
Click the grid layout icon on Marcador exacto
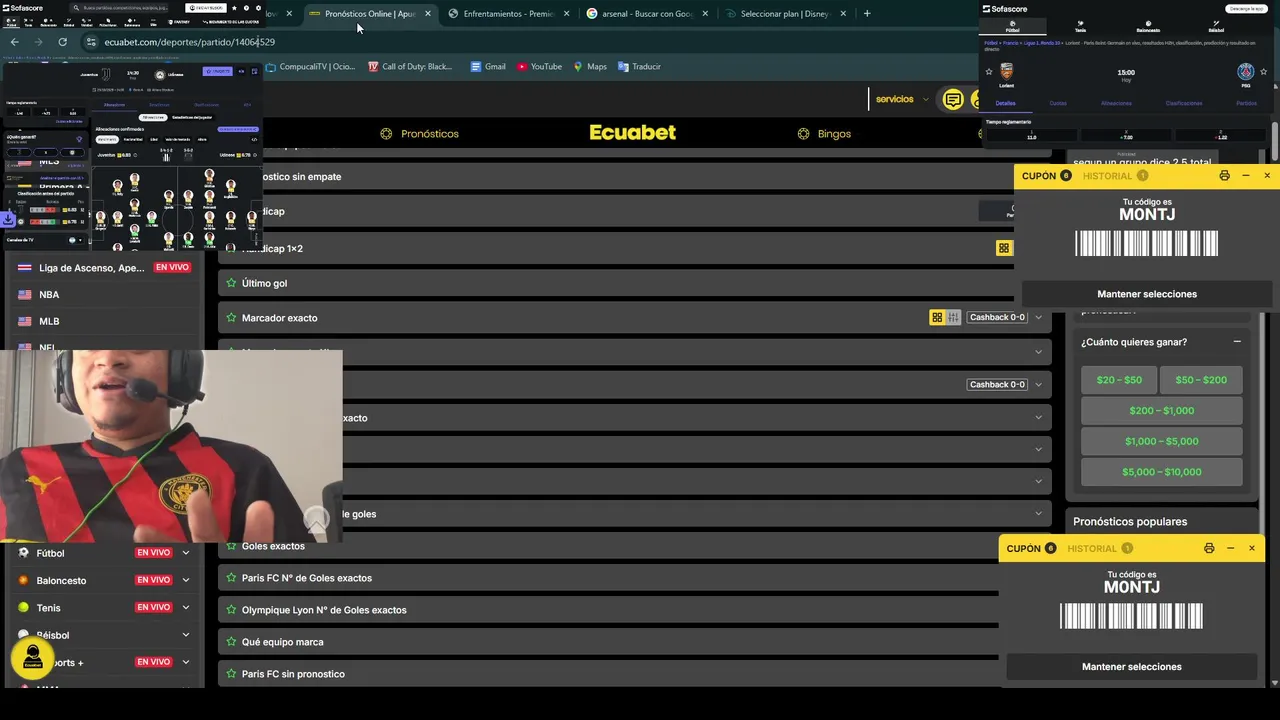(x=937, y=318)
